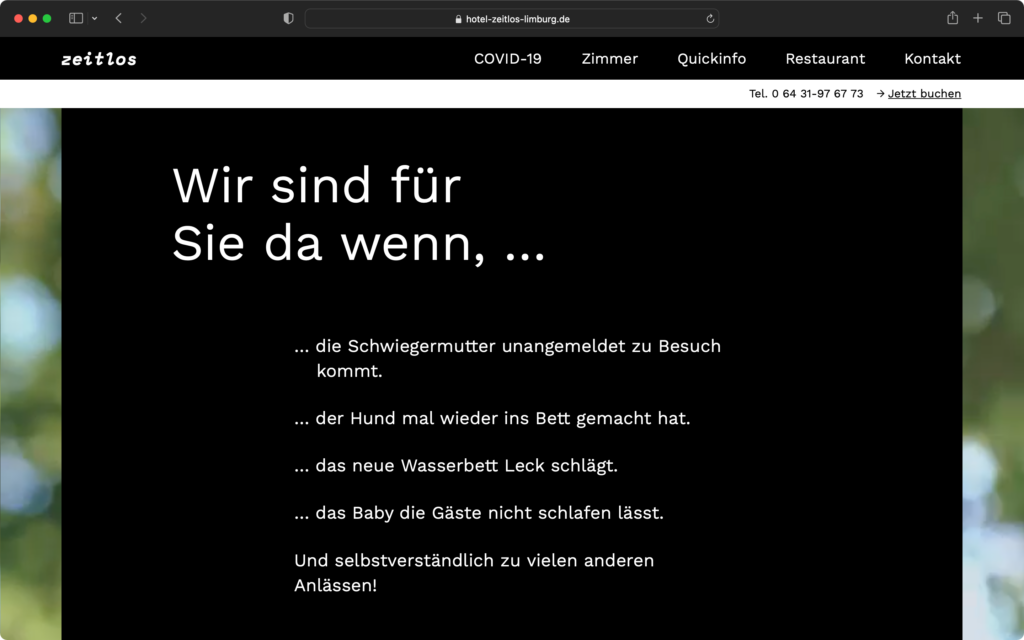Click the Jetzt buchen link
This screenshot has width=1024, height=640.
[x=924, y=93]
